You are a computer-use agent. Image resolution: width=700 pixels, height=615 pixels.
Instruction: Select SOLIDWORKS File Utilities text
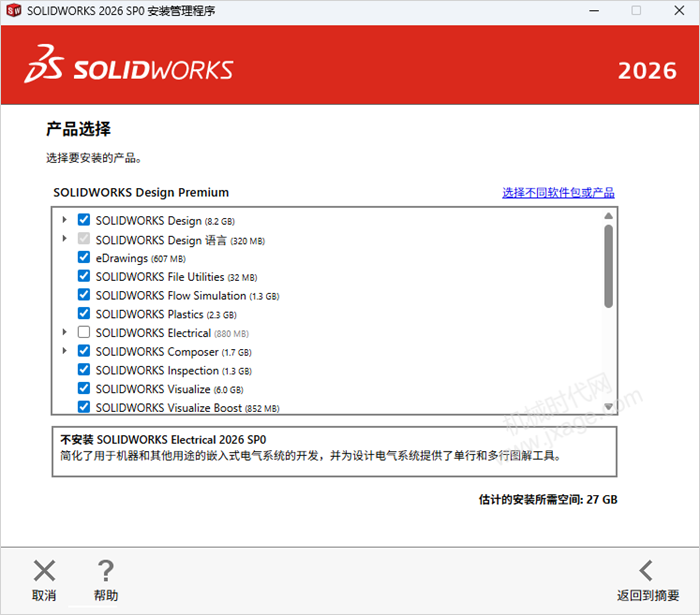176,277
